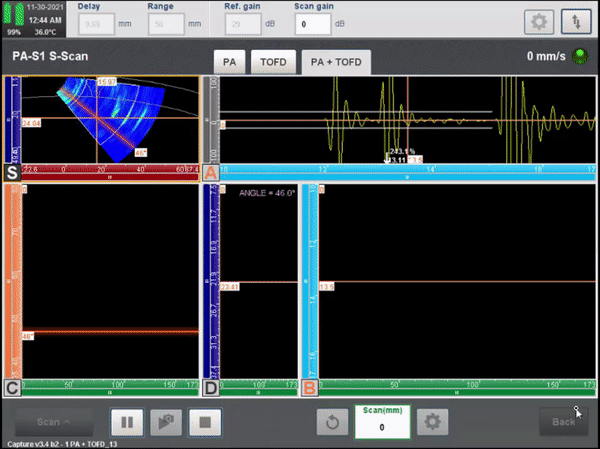Click the C-scan orange vertical ruler

(x=13, y=281)
